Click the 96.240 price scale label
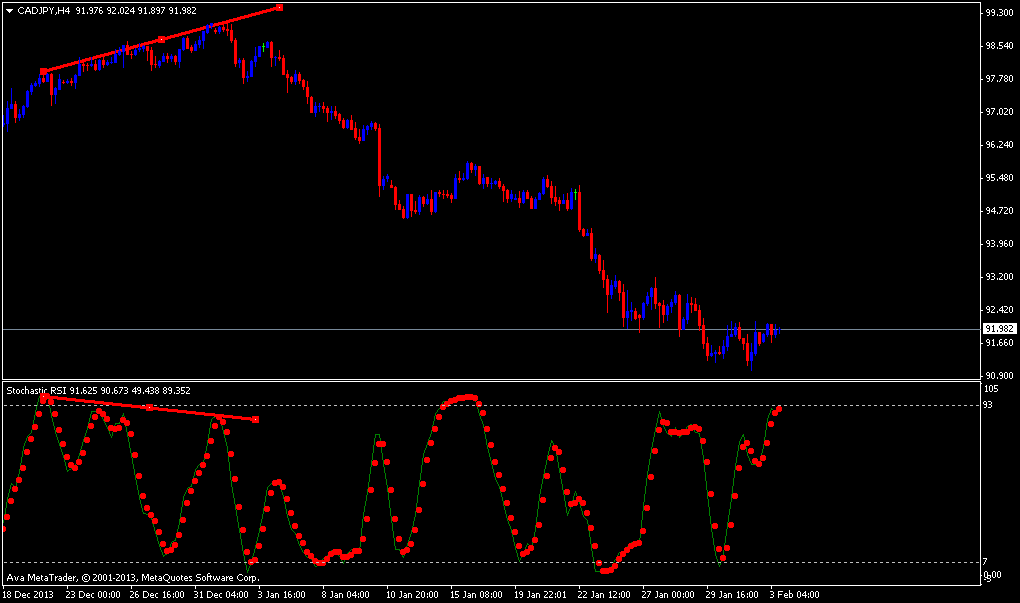The width and height of the screenshot is (1020, 603). coord(999,144)
